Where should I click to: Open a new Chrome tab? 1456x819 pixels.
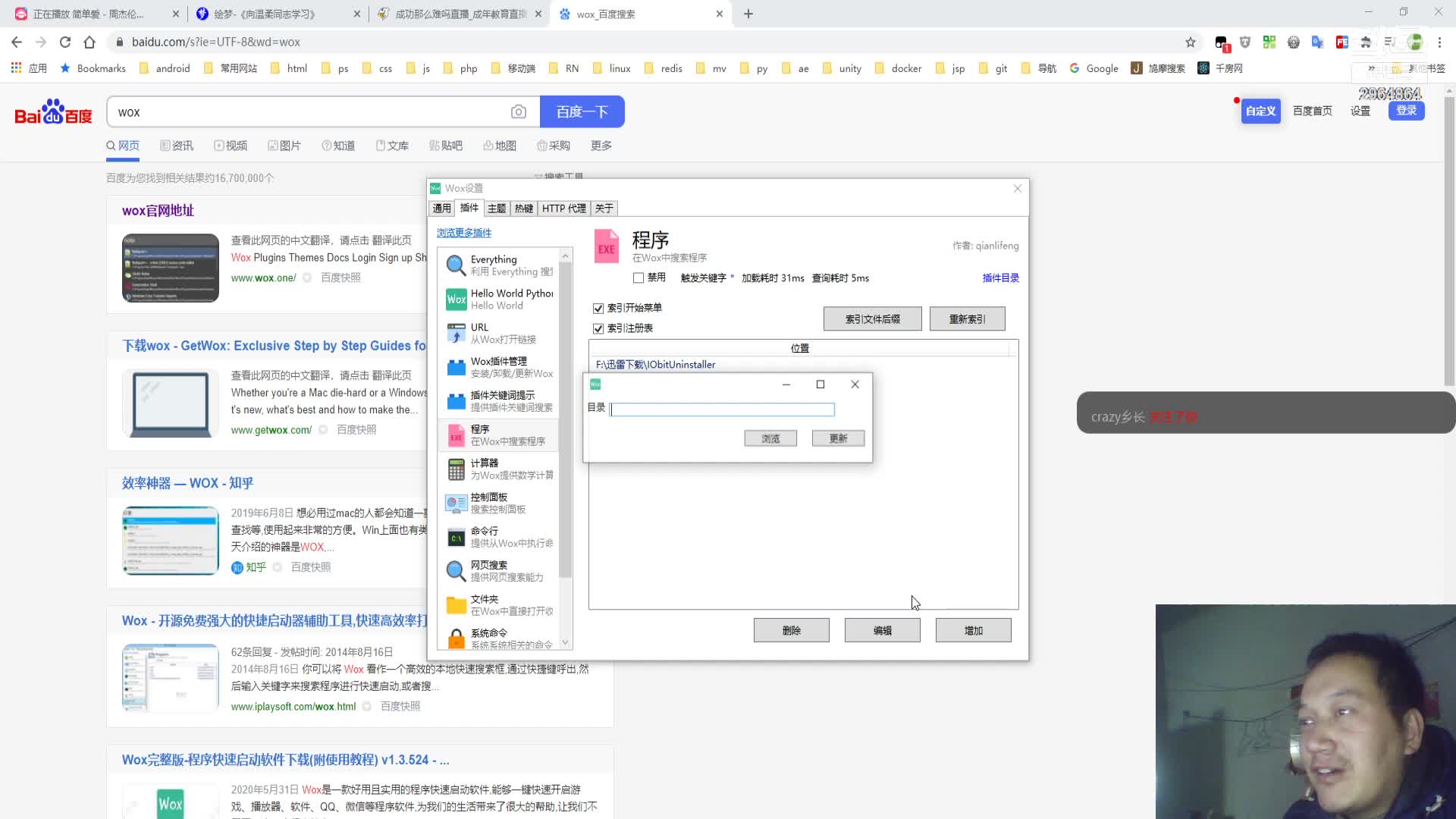[748, 14]
